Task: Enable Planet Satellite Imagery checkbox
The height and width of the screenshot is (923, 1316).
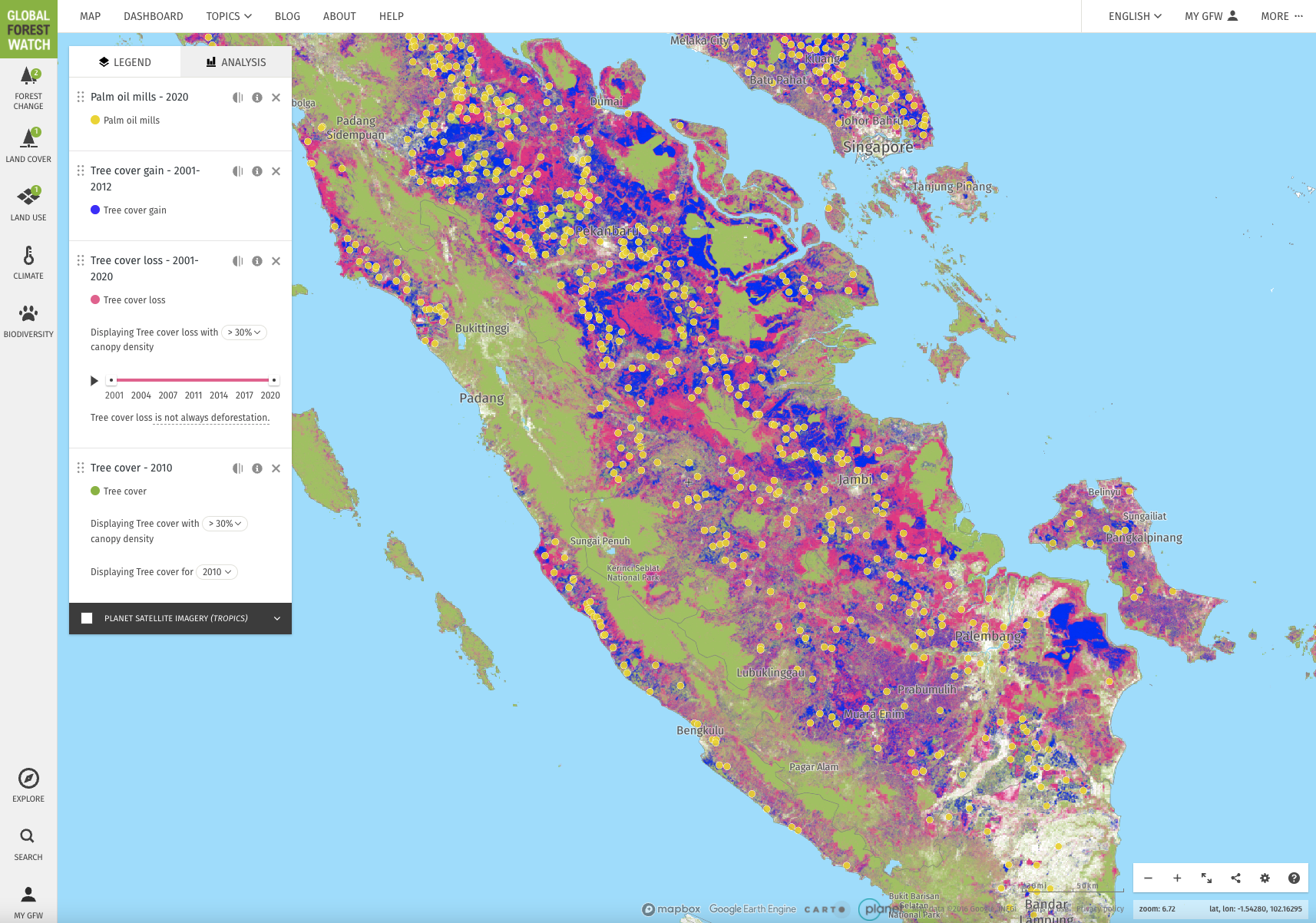Action: coord(87,618)
